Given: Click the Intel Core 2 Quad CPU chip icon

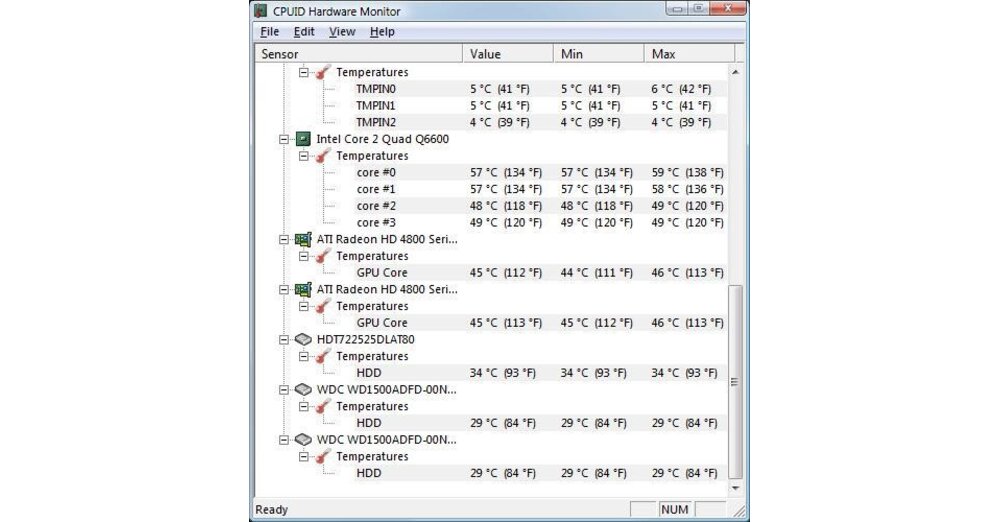Looking at the screenshot, I should [x=304, y=139].
